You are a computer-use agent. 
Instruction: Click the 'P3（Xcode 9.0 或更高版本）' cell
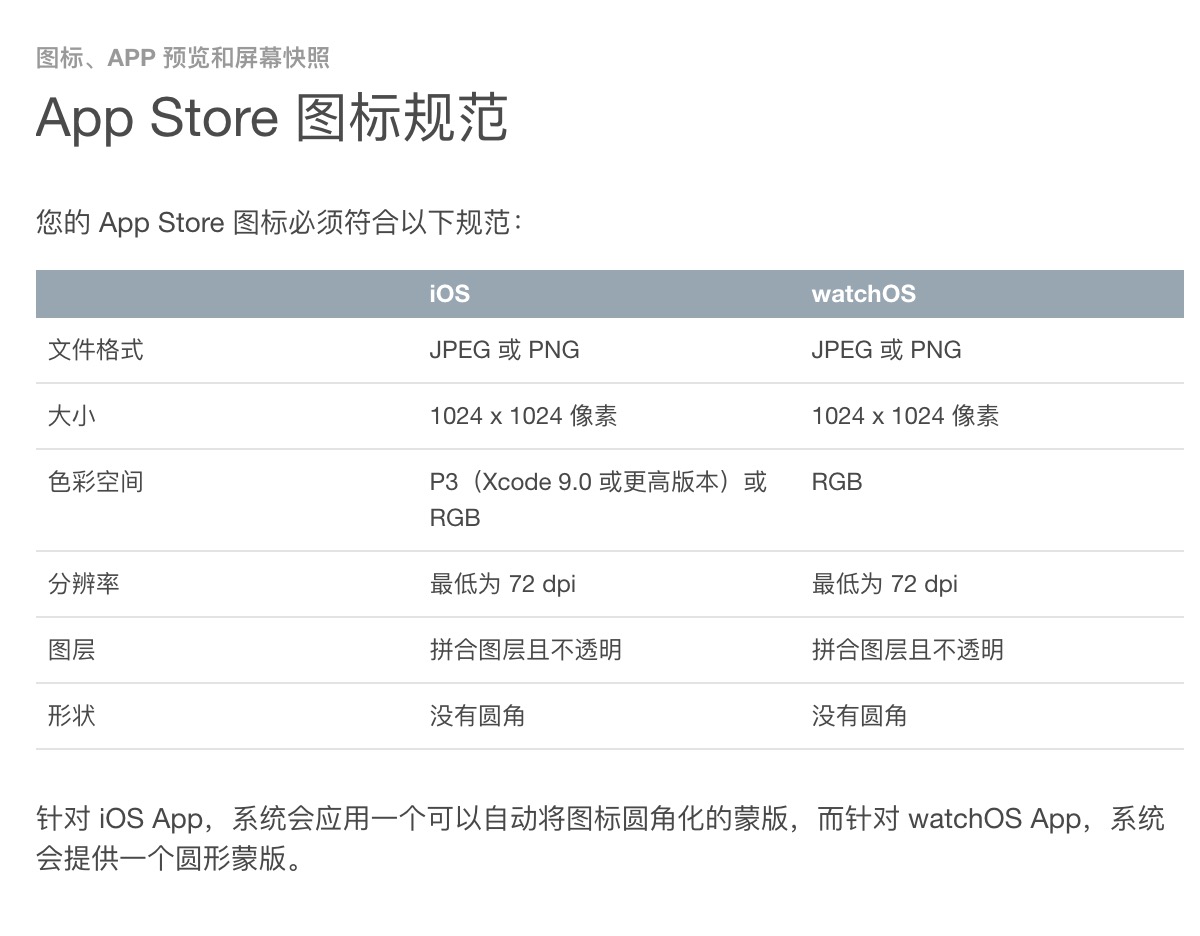tap(599, 500)
